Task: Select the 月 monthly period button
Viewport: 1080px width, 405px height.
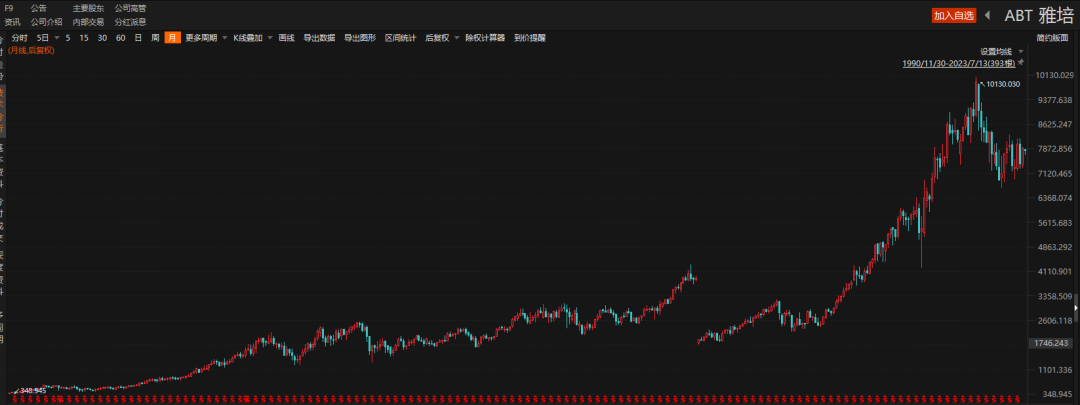Action: click(x=173, y=37)
